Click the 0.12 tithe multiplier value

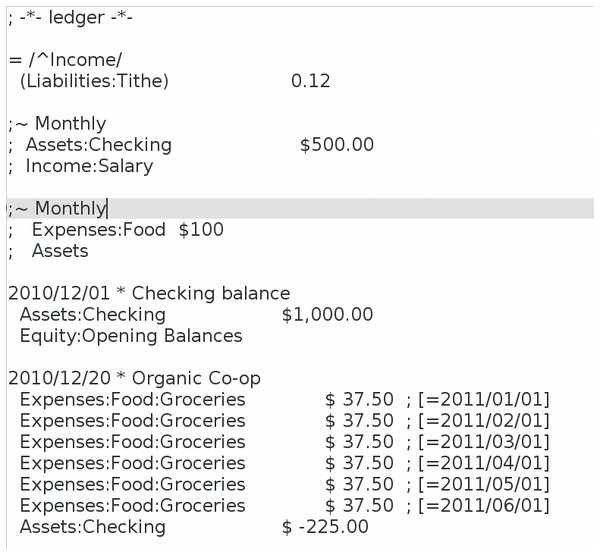click(310, 81)
